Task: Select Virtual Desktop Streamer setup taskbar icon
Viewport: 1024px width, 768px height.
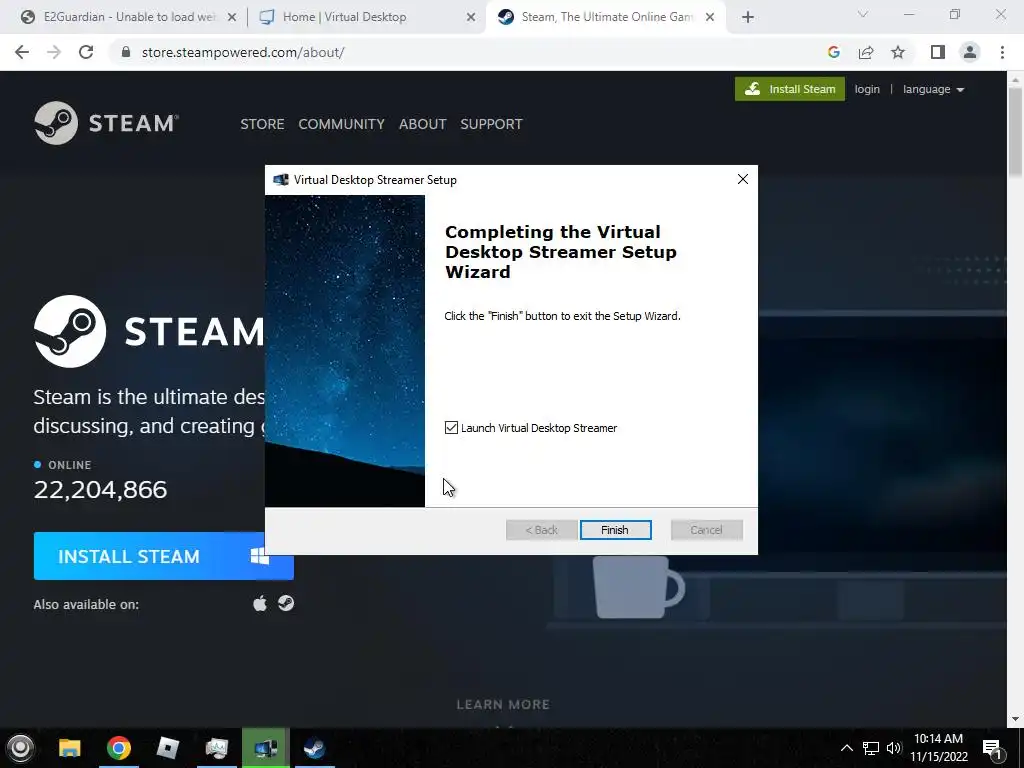Action: coord(265,748)
